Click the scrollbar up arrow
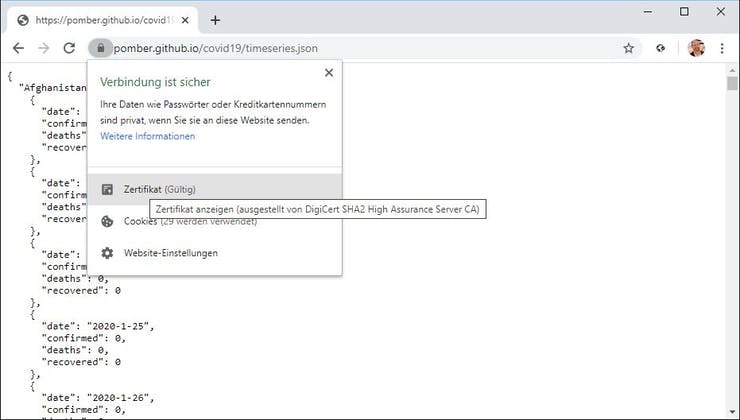740x420 pixels. tap(732, 71)
